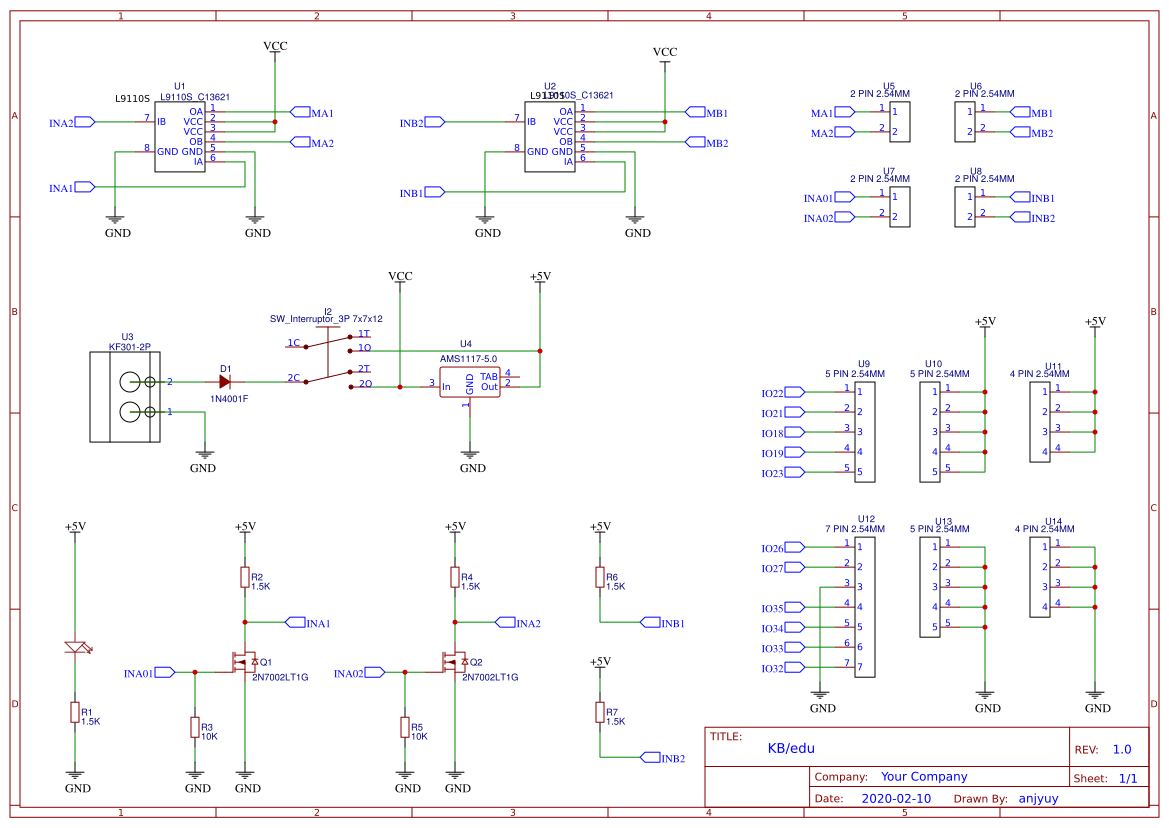Screen dimensions: 1169x828
Task: Select the MB1 net port near U2
Action: [696, 113]
